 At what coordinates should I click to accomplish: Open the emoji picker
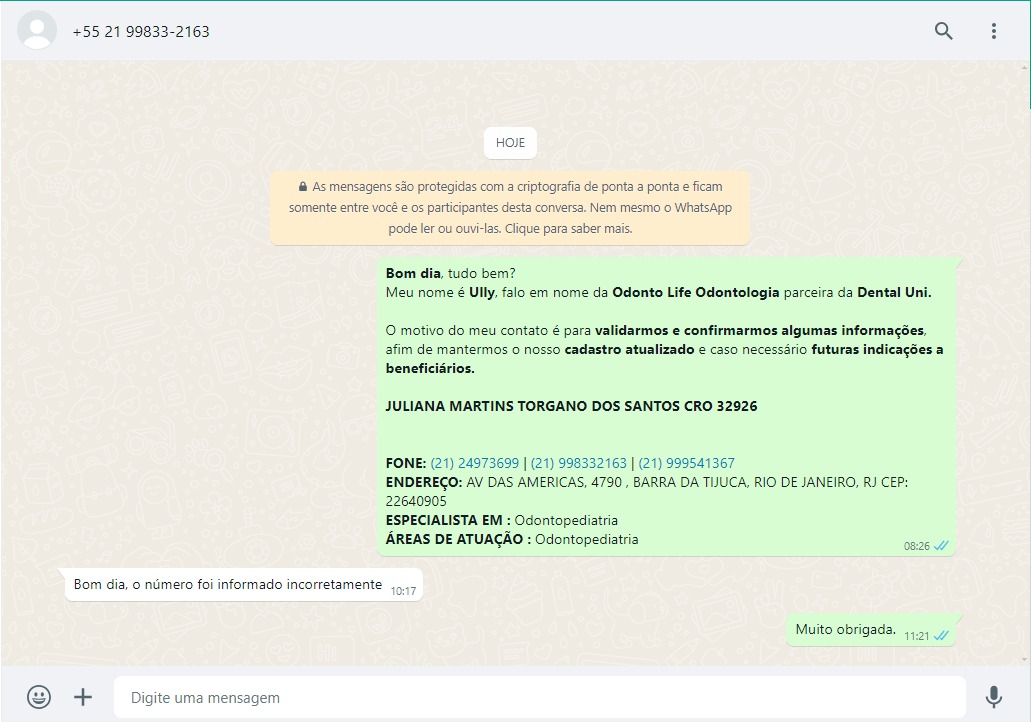[39, 697]
